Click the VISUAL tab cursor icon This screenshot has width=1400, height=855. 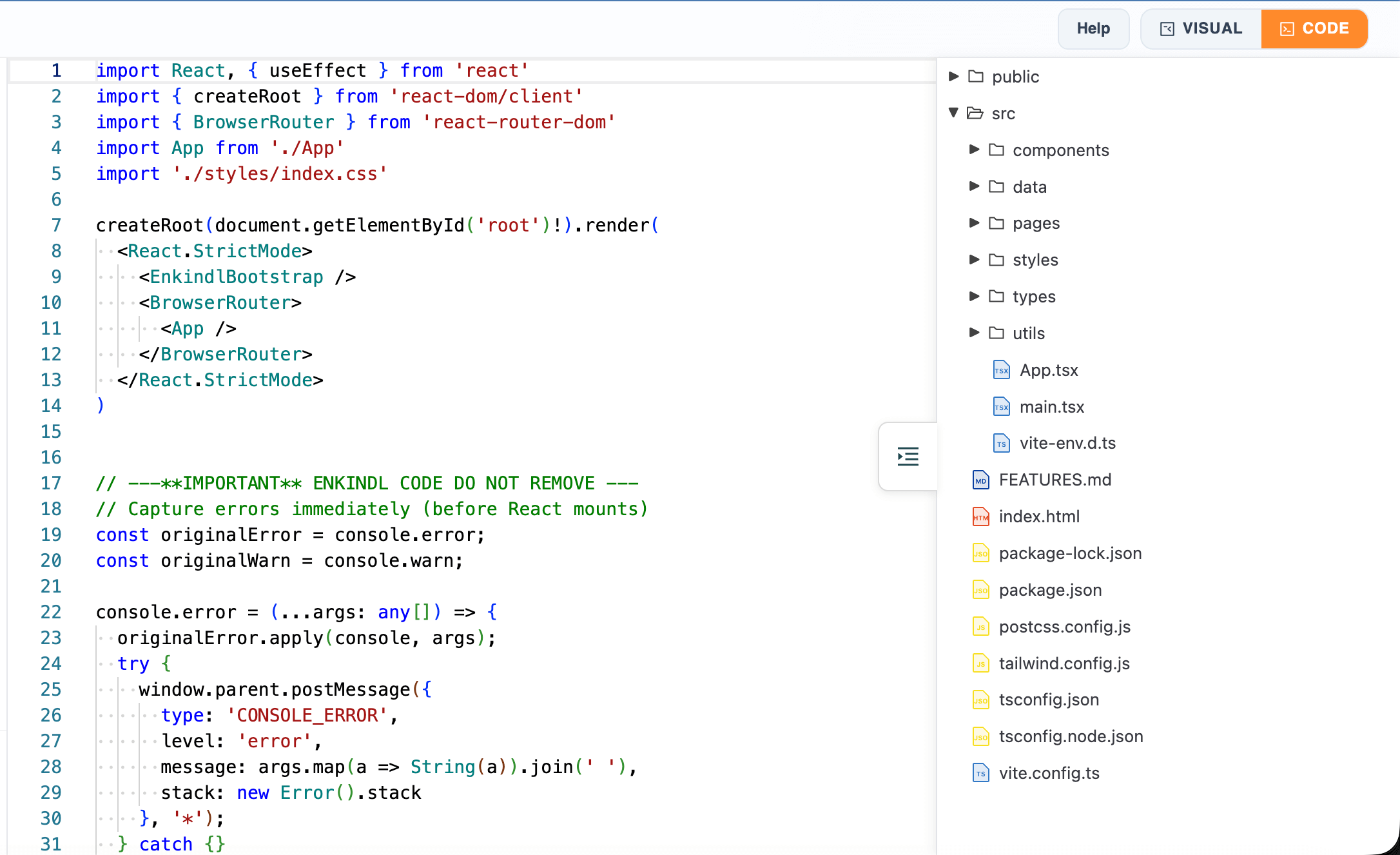tap(1167, 29)
